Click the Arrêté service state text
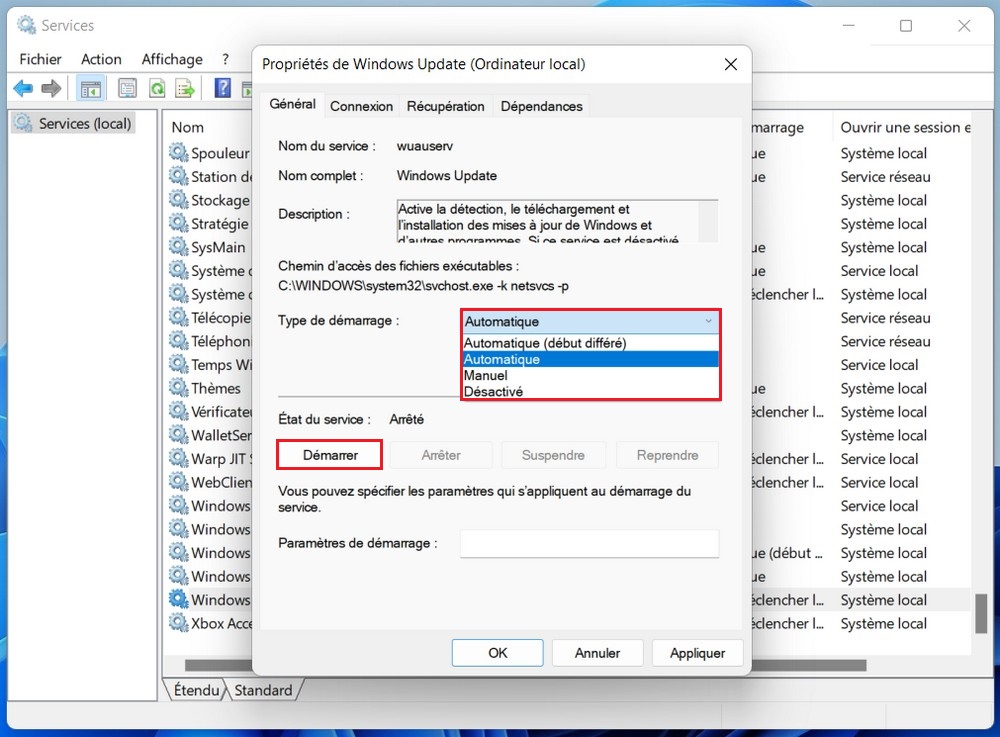 coord(406,420)
